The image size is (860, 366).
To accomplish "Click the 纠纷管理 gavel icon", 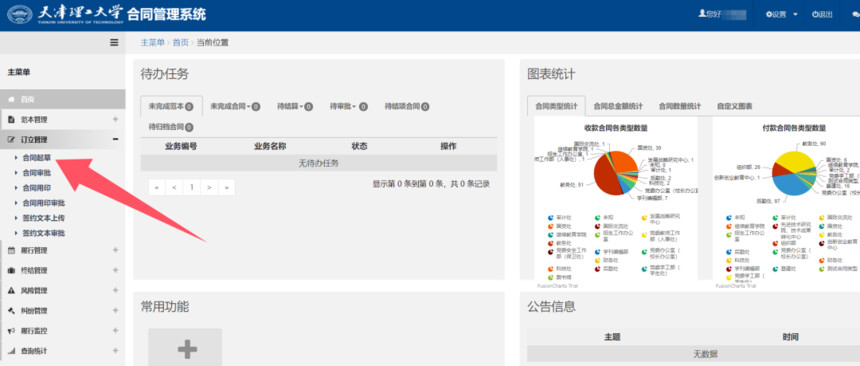I will 11,311.
